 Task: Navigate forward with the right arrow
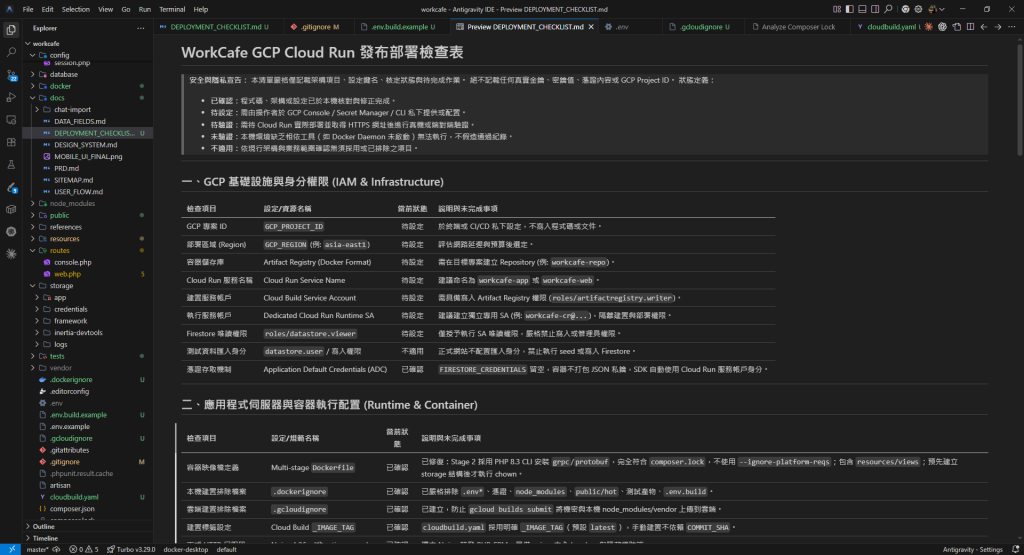tap(998, 27)
